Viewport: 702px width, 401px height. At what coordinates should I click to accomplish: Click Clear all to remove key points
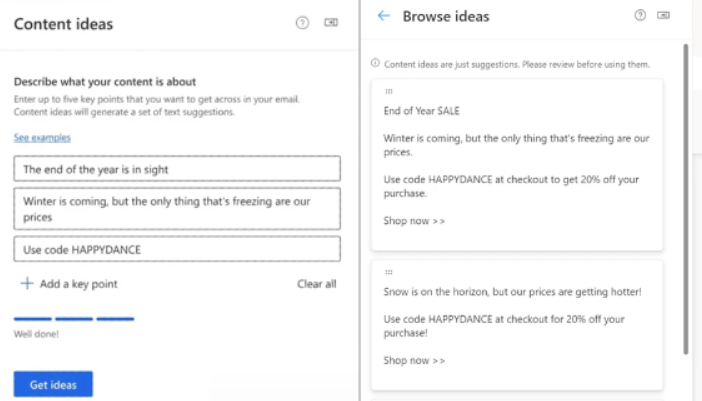(x=317, y=284)
